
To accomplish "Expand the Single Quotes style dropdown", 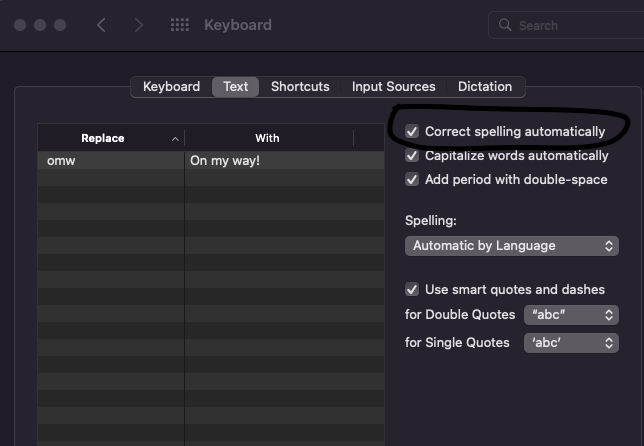I will pyautogui.click(x=571, y=343).
